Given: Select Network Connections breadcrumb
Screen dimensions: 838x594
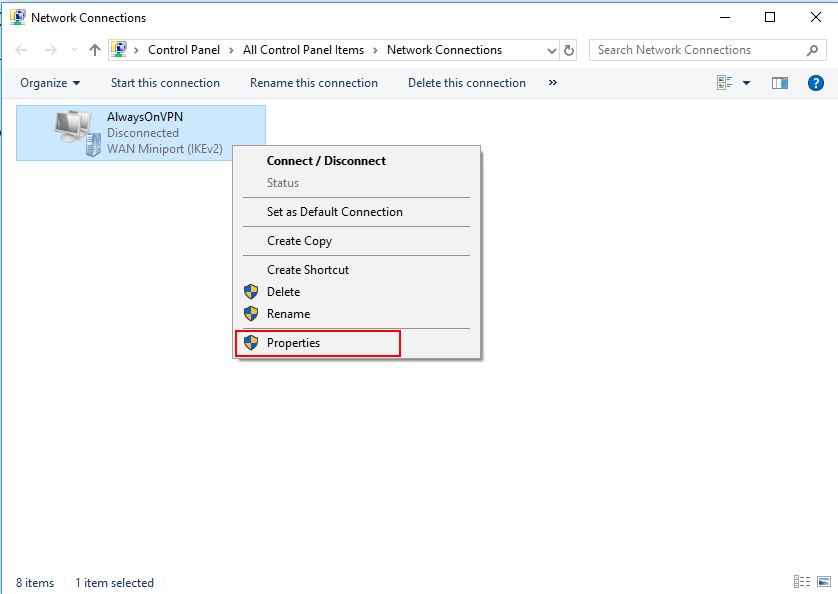Looking at the screenshot, I should pos(444,50).
